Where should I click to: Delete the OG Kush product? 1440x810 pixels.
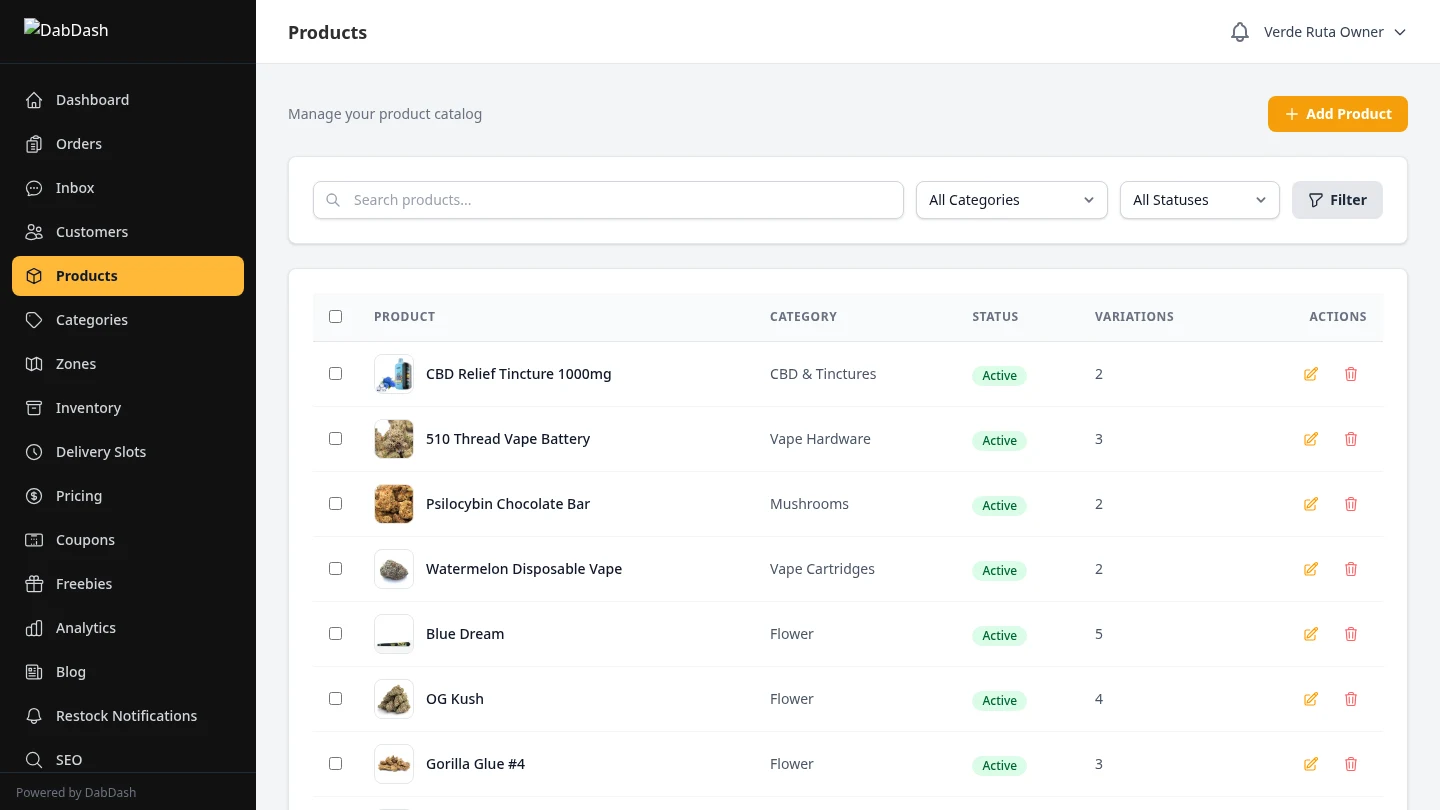tap(1351, 699)
